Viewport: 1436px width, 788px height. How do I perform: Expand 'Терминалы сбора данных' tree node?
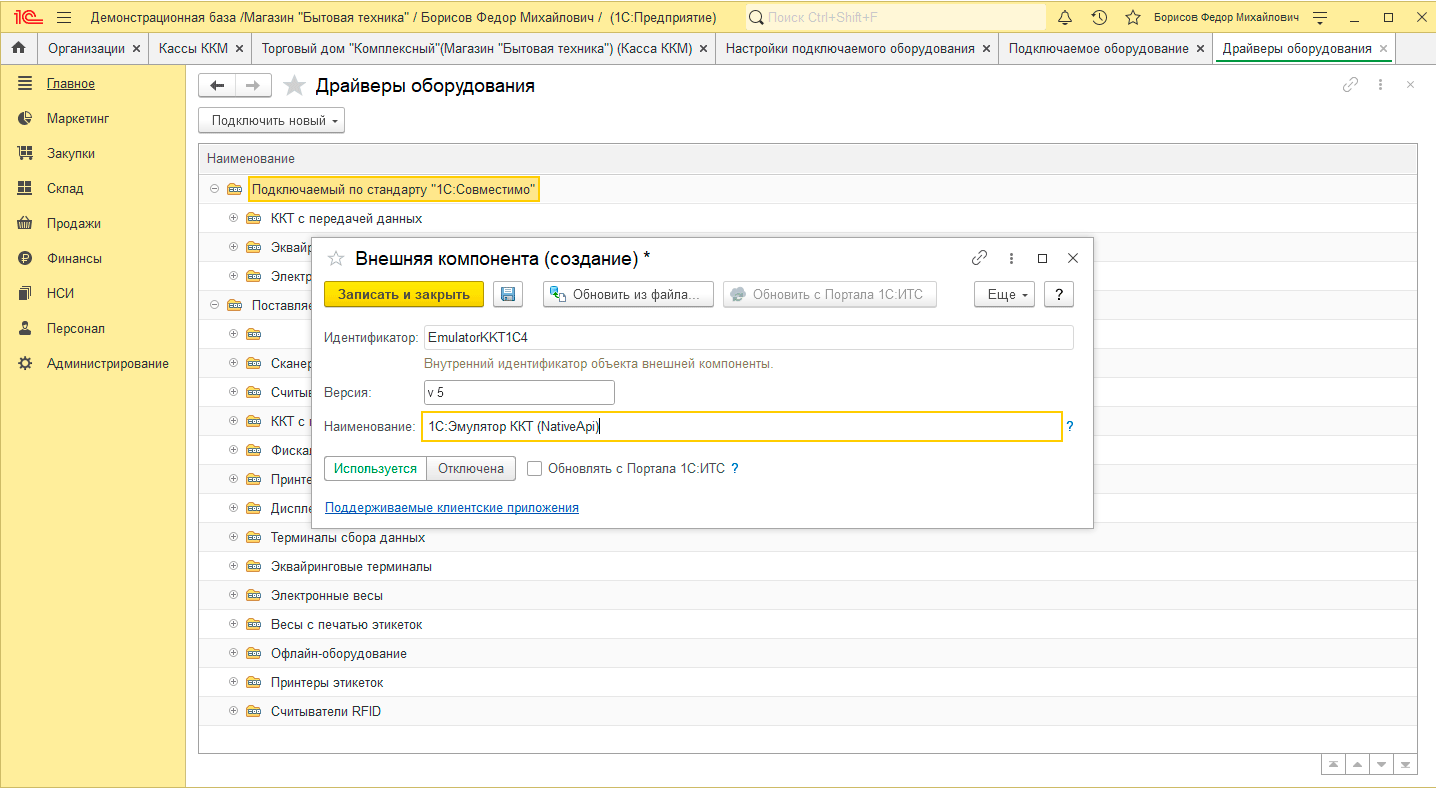(234, 537)
